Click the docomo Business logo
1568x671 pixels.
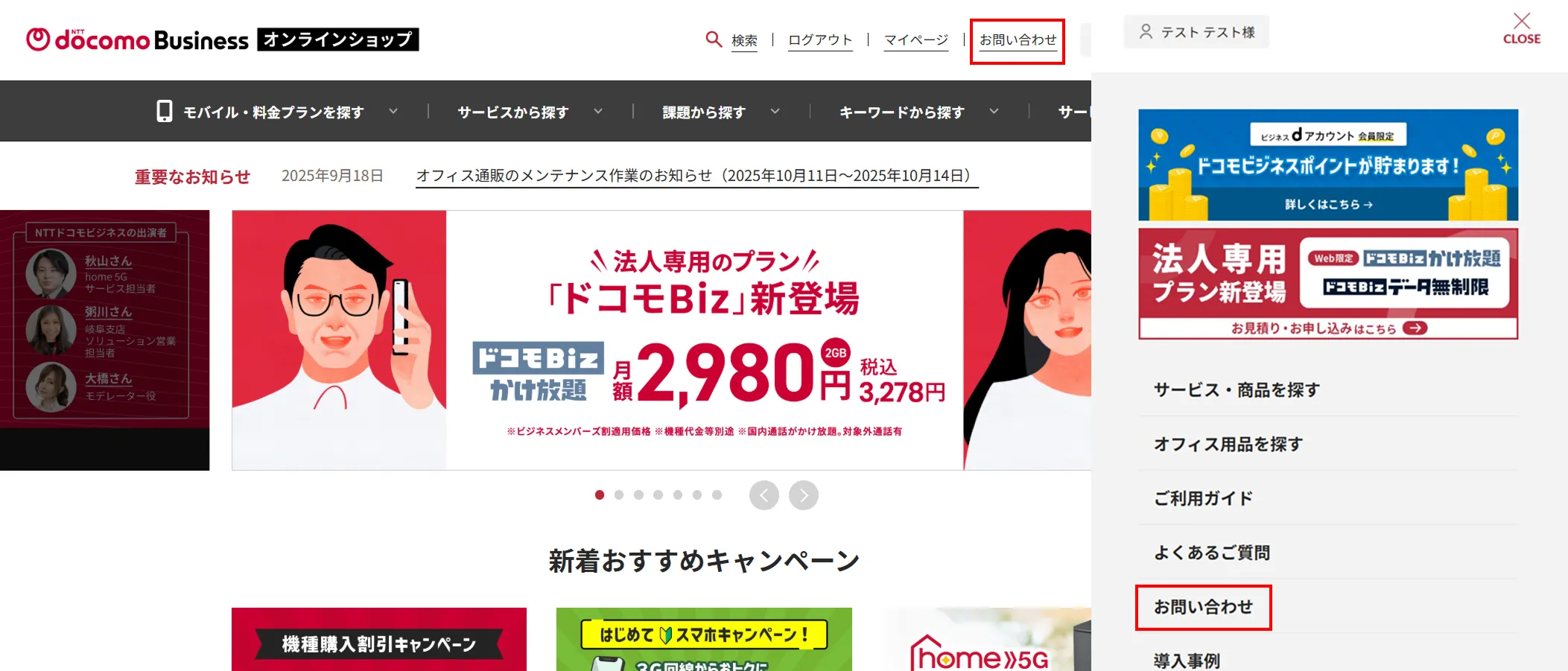(137, 39)
